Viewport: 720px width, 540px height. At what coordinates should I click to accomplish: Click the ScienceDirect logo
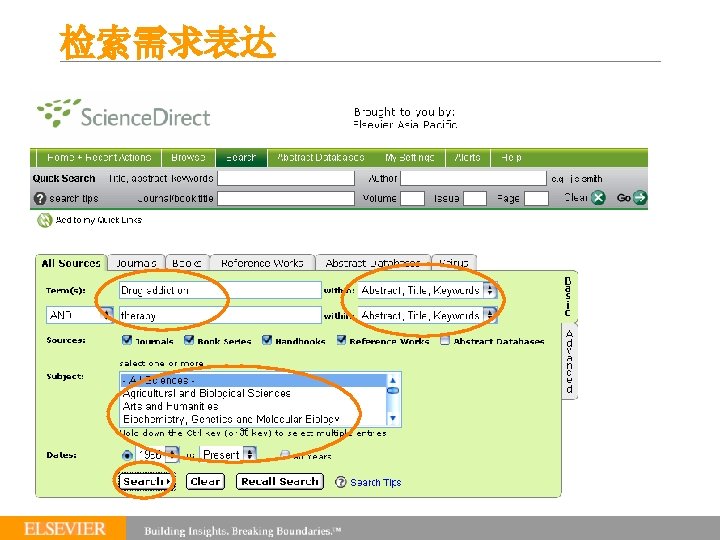coord(124,113)
